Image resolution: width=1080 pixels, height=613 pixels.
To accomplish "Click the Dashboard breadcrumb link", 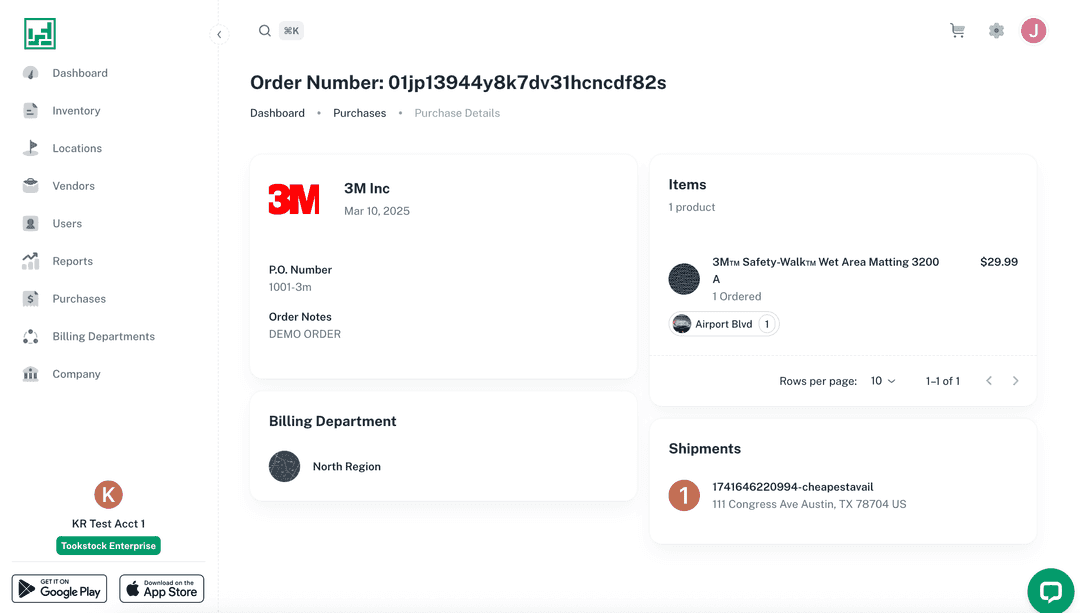I will click(x=277, y=113).
